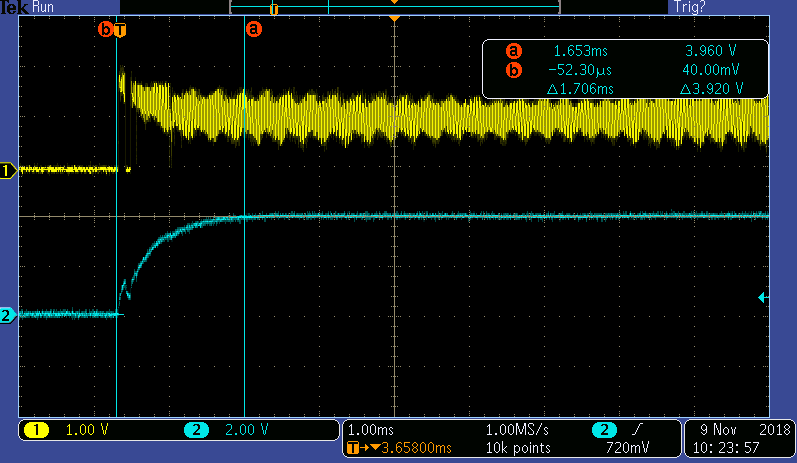Toggle the cyan channel 2 badge
Viewport: 797px width, 463px height.
[x=196, y=430]
